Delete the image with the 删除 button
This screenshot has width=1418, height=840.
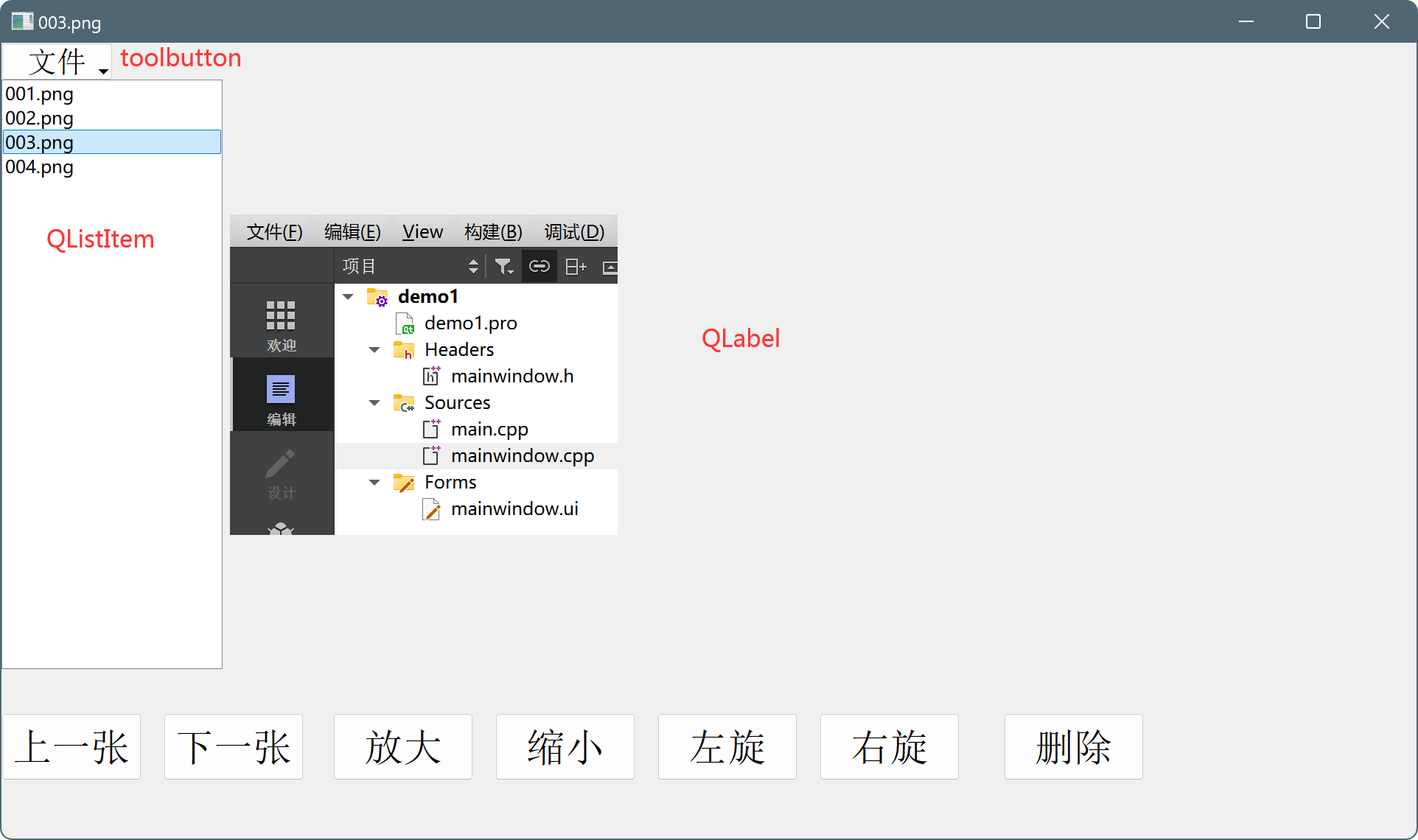pyautogui.click(x=1074, y=746)
